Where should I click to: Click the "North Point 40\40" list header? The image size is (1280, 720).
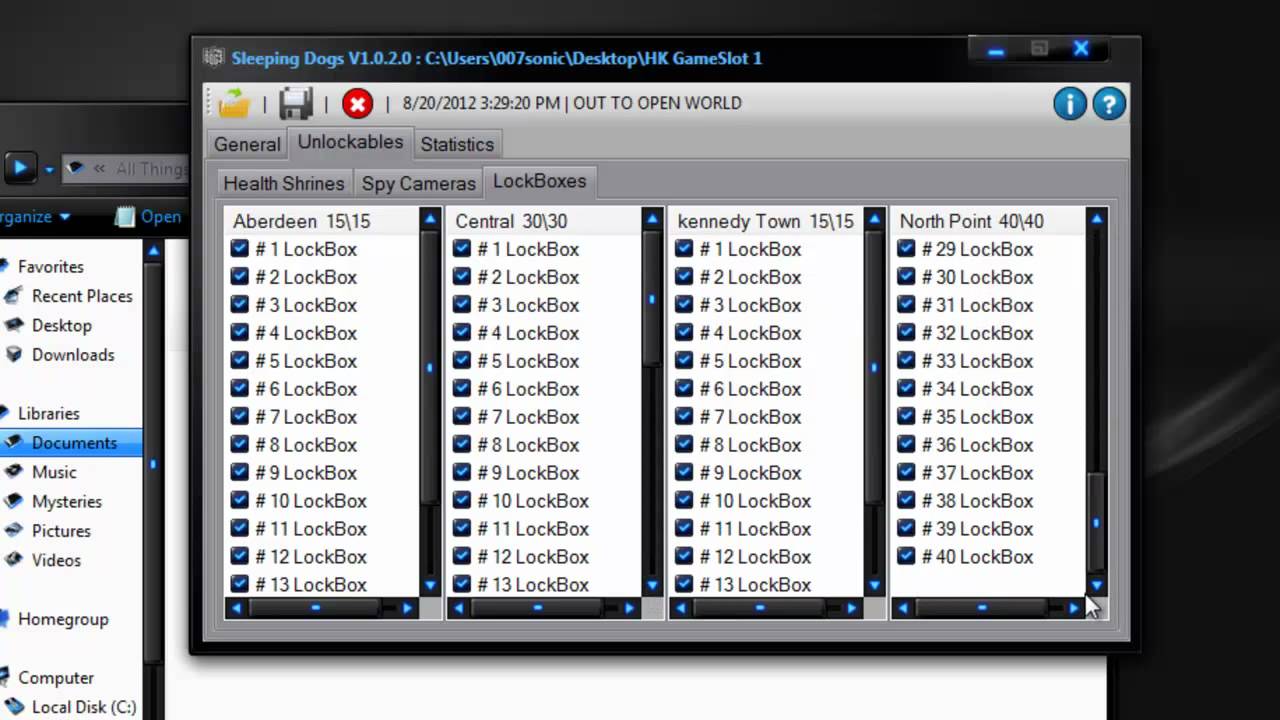point(971,221)
